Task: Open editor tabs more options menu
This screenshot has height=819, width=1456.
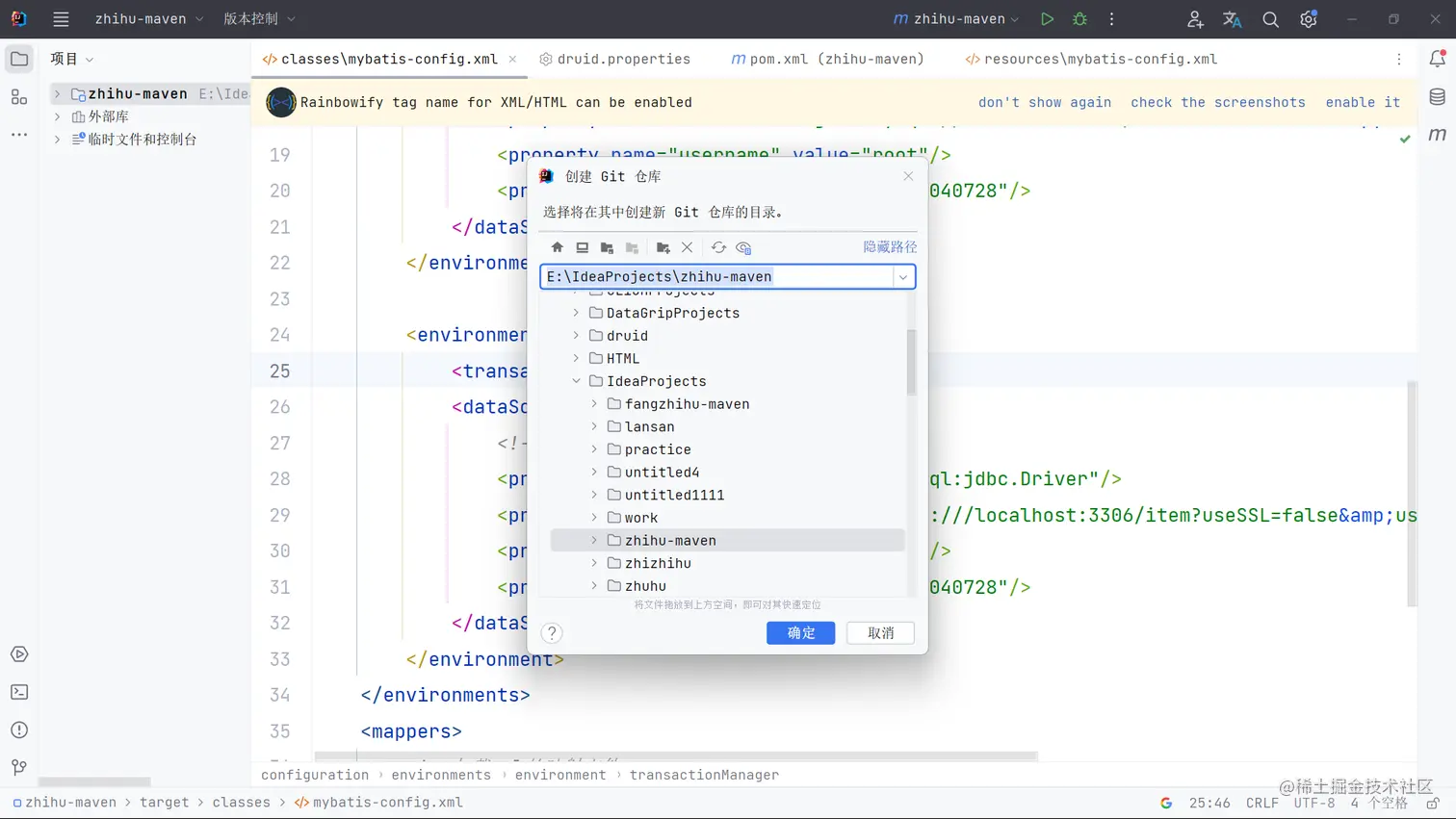Action: [1399, 60]
